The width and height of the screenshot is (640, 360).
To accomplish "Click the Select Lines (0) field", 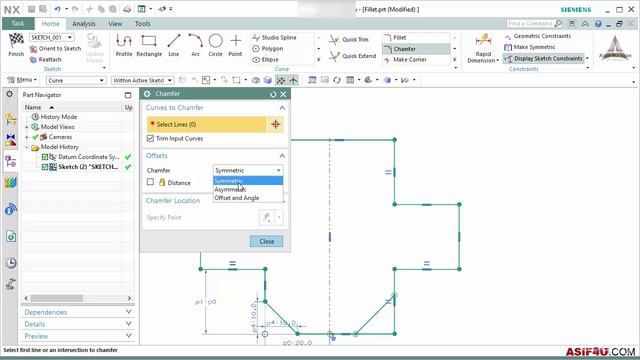I will click(207, 124).
